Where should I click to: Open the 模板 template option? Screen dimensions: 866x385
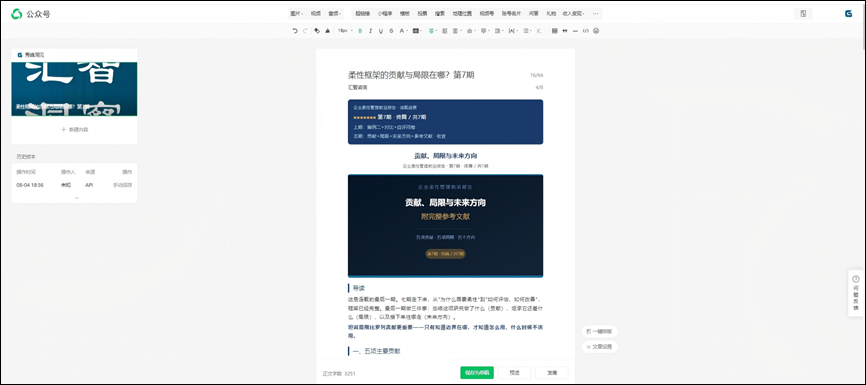(x=405, y=13)
